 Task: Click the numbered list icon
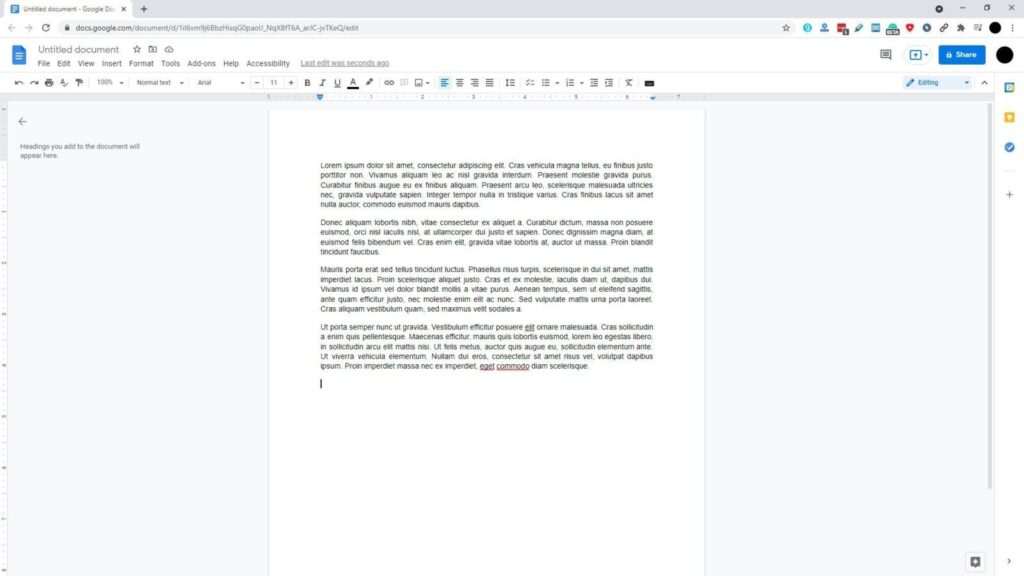pos(570,83)
